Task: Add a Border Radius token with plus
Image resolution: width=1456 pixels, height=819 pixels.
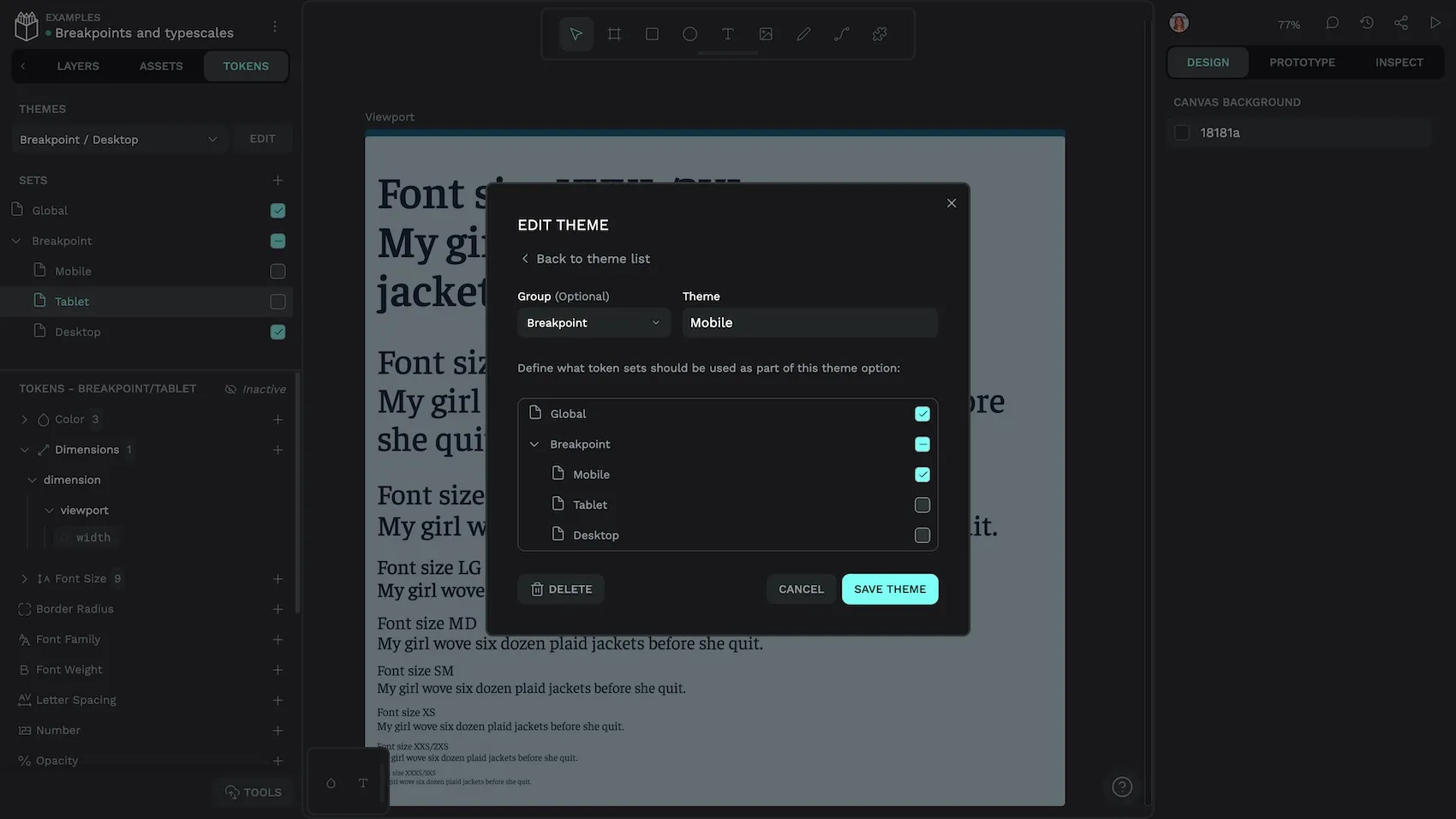Action: tap(277, 609)
